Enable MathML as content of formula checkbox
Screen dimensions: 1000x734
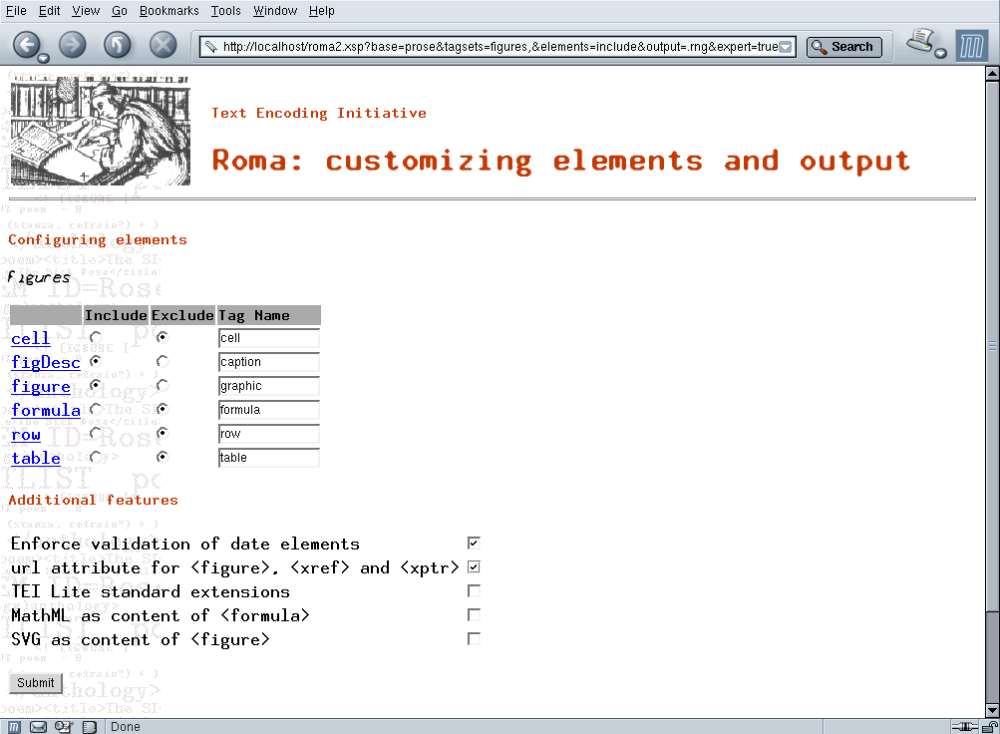point(474,615)
